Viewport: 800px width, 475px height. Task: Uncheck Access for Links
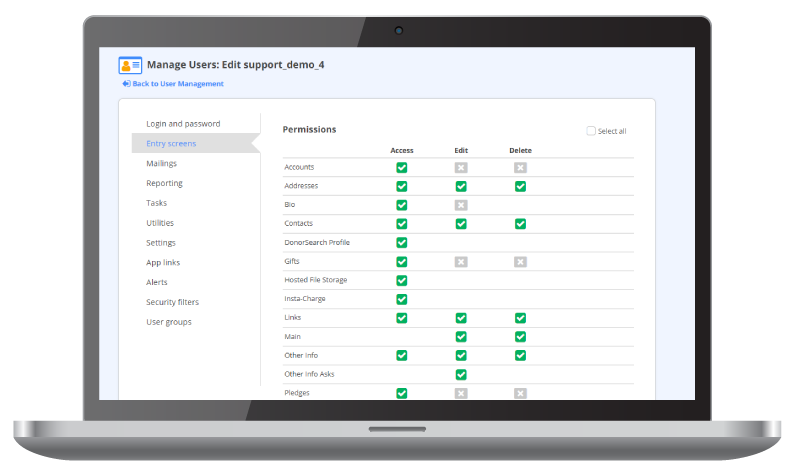[x=402, y=318]
